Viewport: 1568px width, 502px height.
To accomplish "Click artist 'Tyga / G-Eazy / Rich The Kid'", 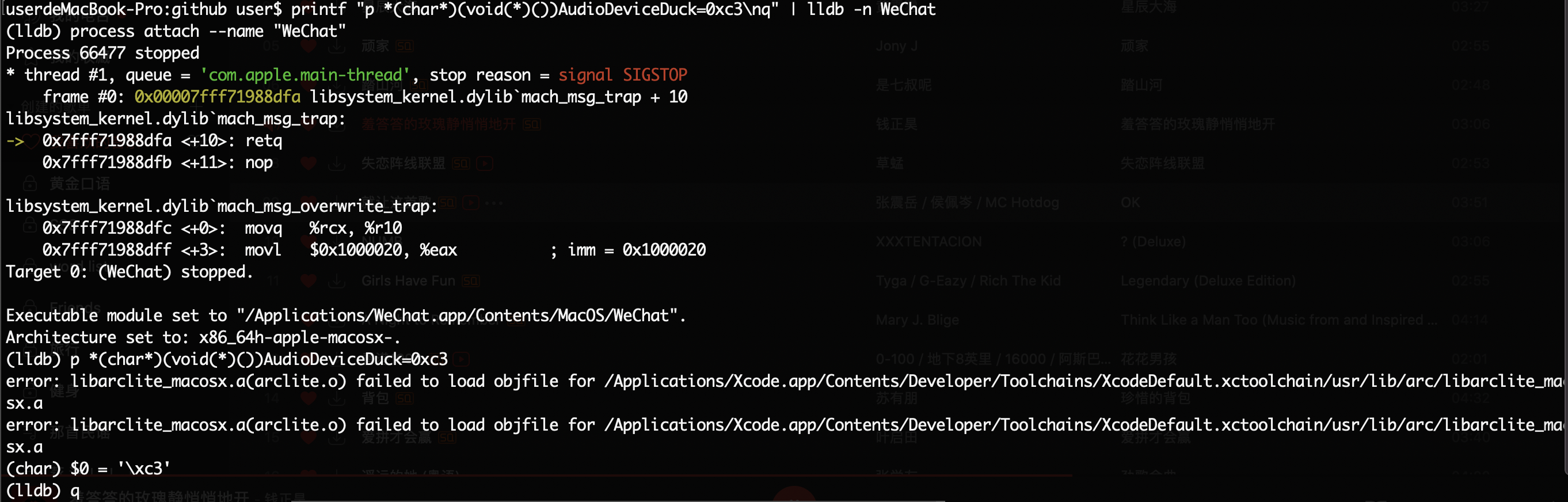I will point(968,281).
